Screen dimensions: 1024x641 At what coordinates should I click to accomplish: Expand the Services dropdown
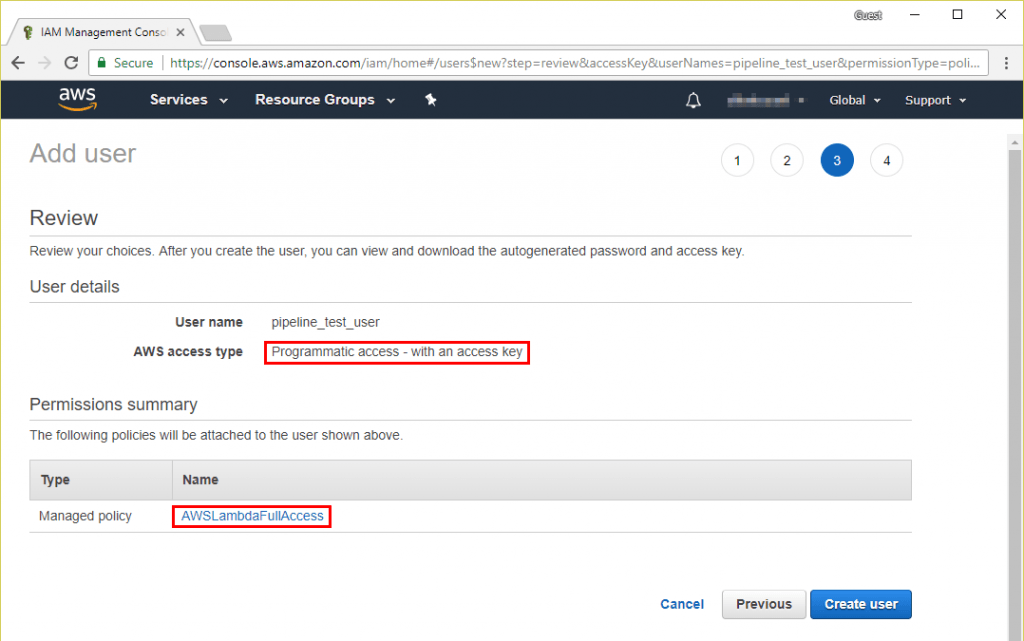pos(188,100)
